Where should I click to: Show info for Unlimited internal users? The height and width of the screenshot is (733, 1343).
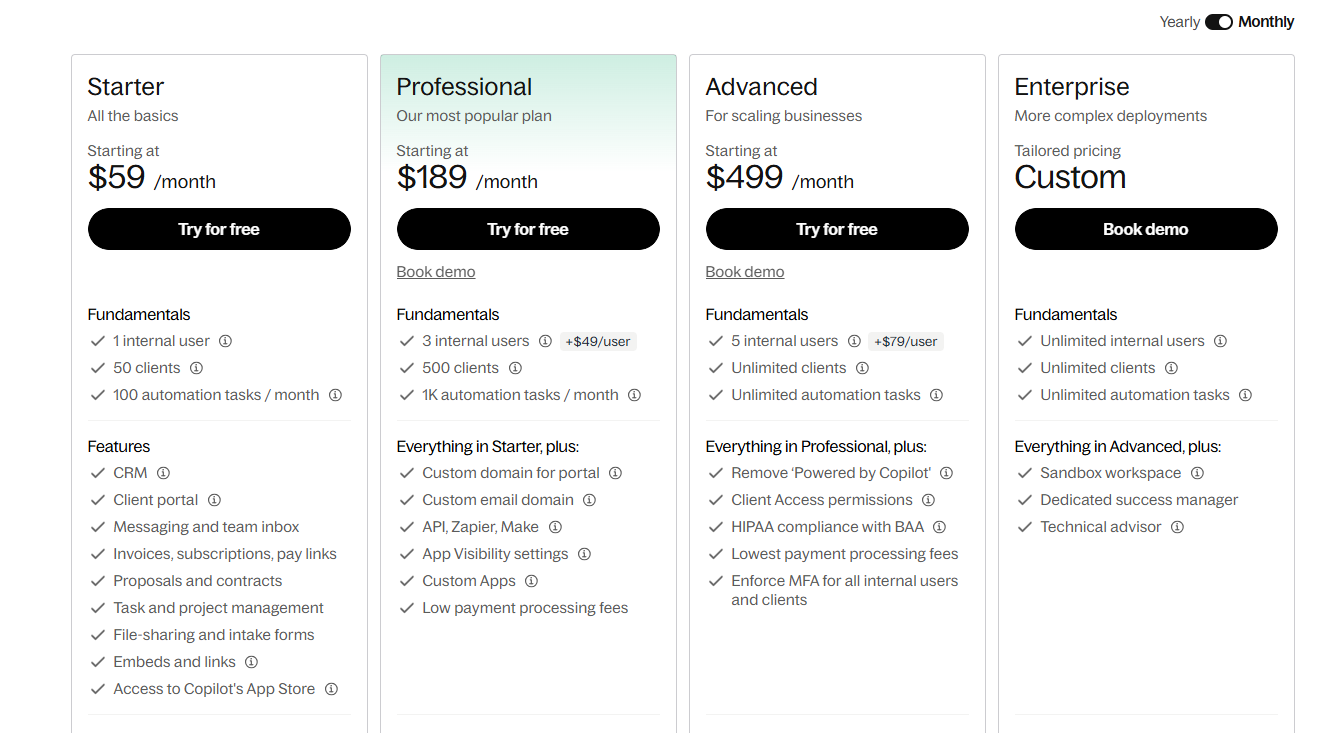pos(1220,341)
